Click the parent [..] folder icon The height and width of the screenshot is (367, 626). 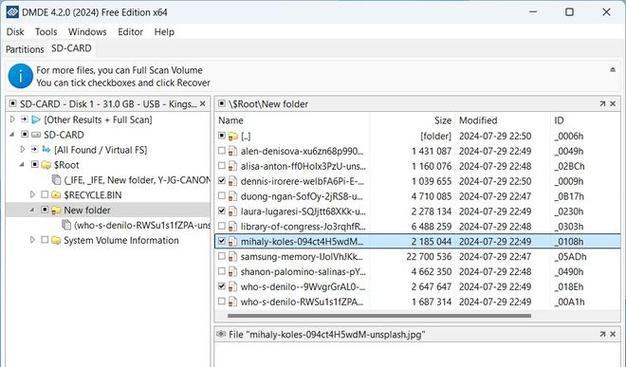[233, 136]
